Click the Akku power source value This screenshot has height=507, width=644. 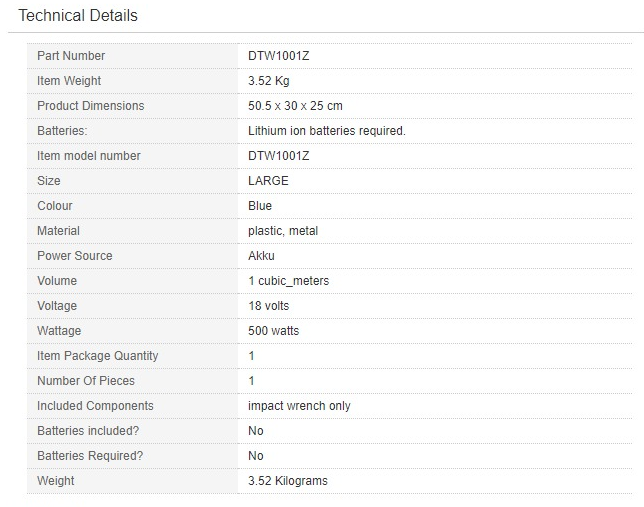pyautogui.click(x=261, y=256)
